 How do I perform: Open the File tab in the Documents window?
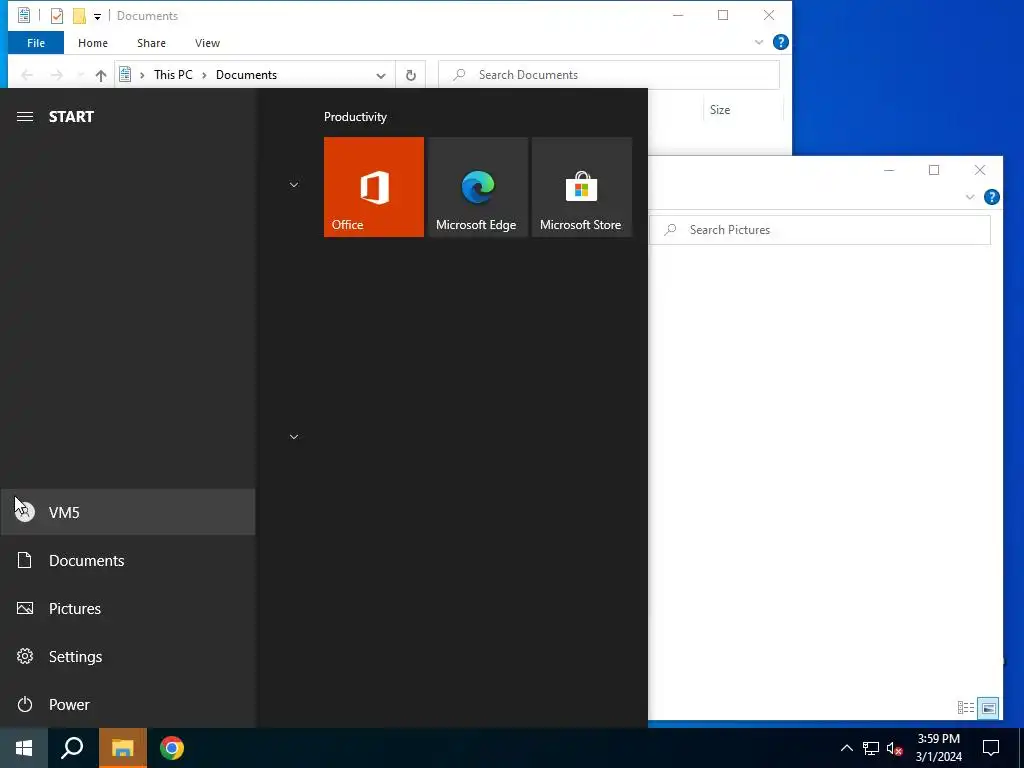click(36, 43)
